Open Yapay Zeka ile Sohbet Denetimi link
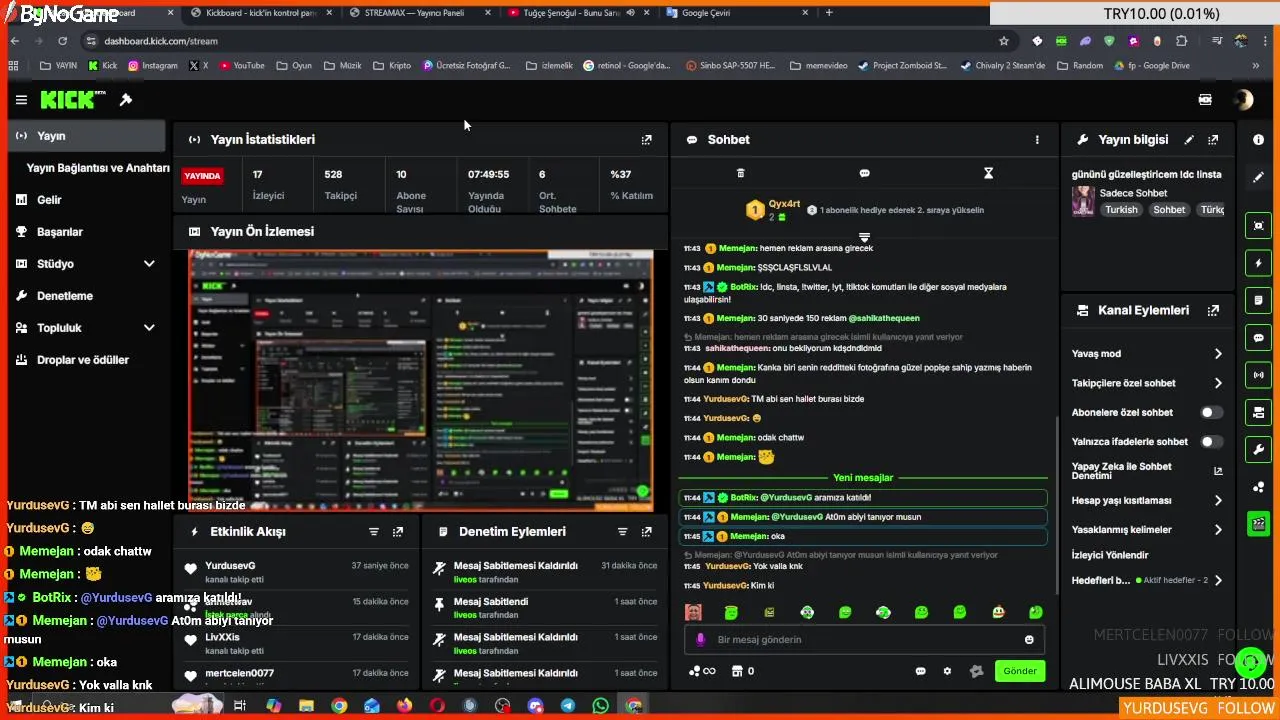The height and width of the screenshot is (720, 1280). click(x=1147, y=471)
